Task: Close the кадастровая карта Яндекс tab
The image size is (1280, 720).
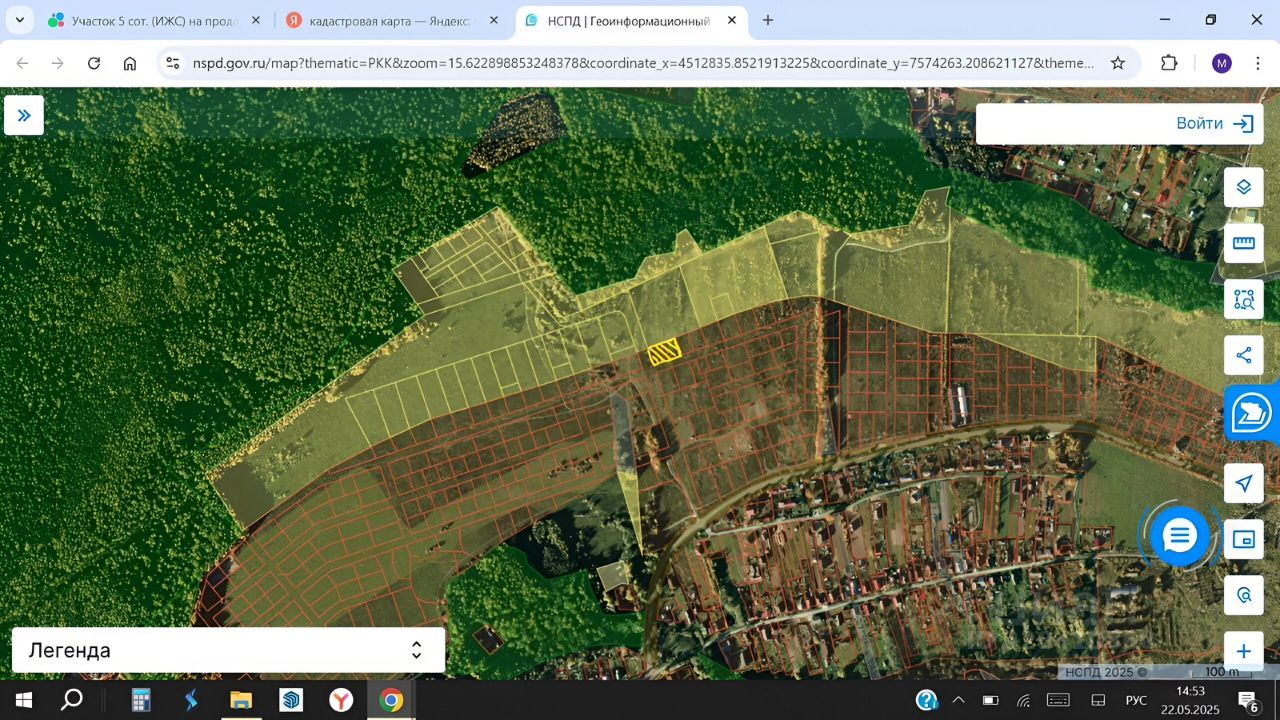Action: (494, 20)
